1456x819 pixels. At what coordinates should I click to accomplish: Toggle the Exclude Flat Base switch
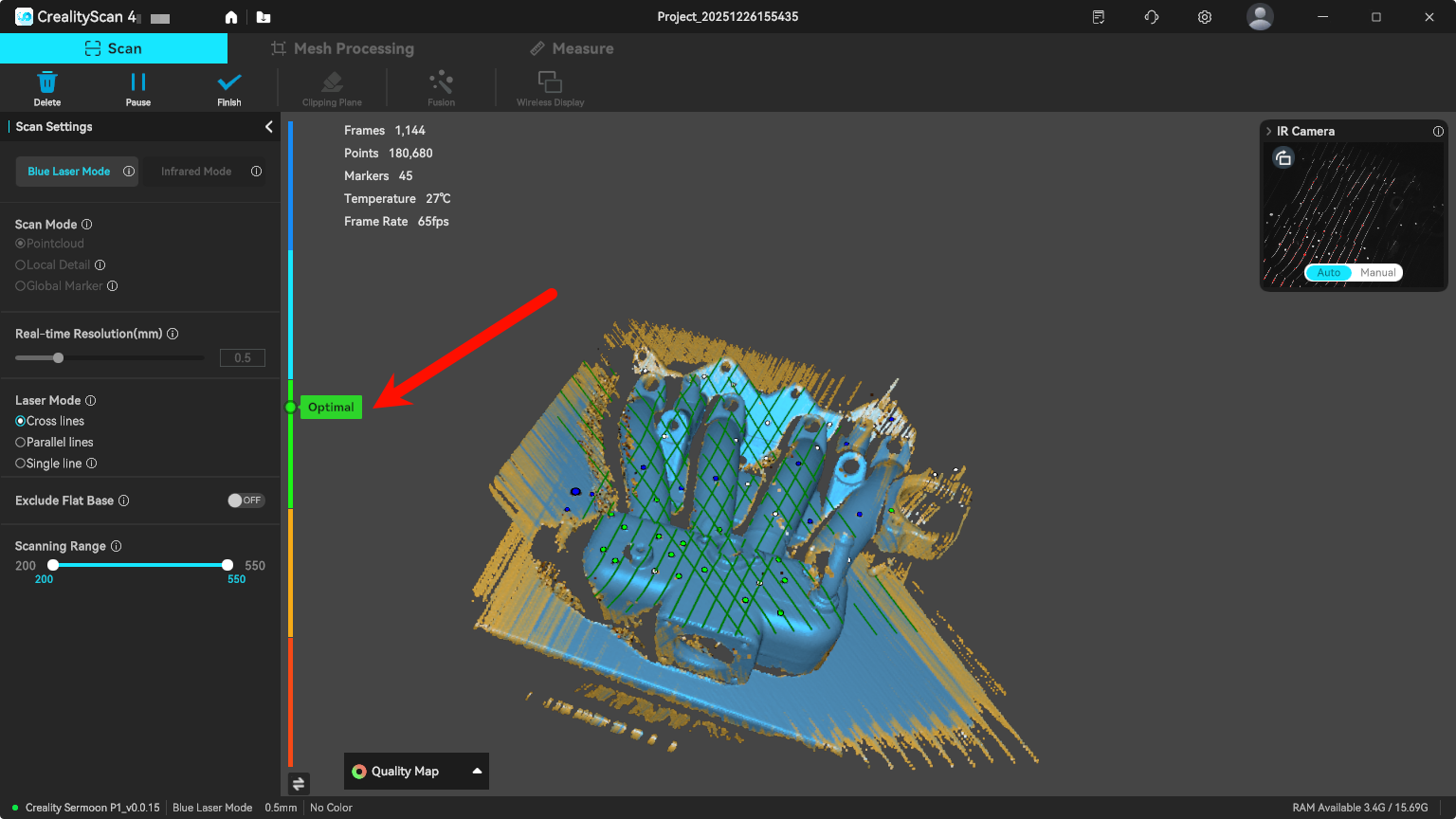tap(246, 500)
